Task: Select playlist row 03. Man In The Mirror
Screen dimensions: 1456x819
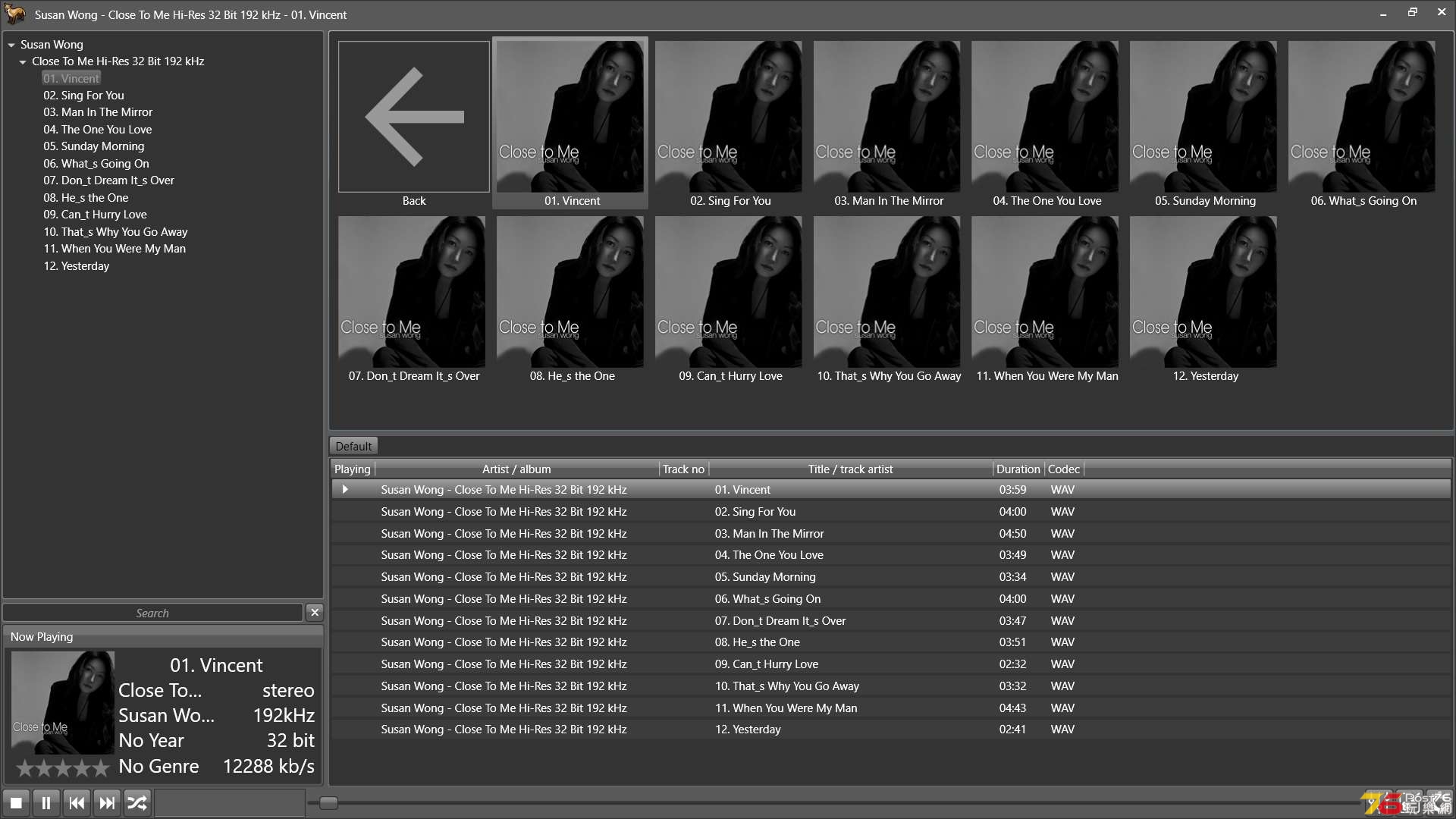Action: pos(891,534)
